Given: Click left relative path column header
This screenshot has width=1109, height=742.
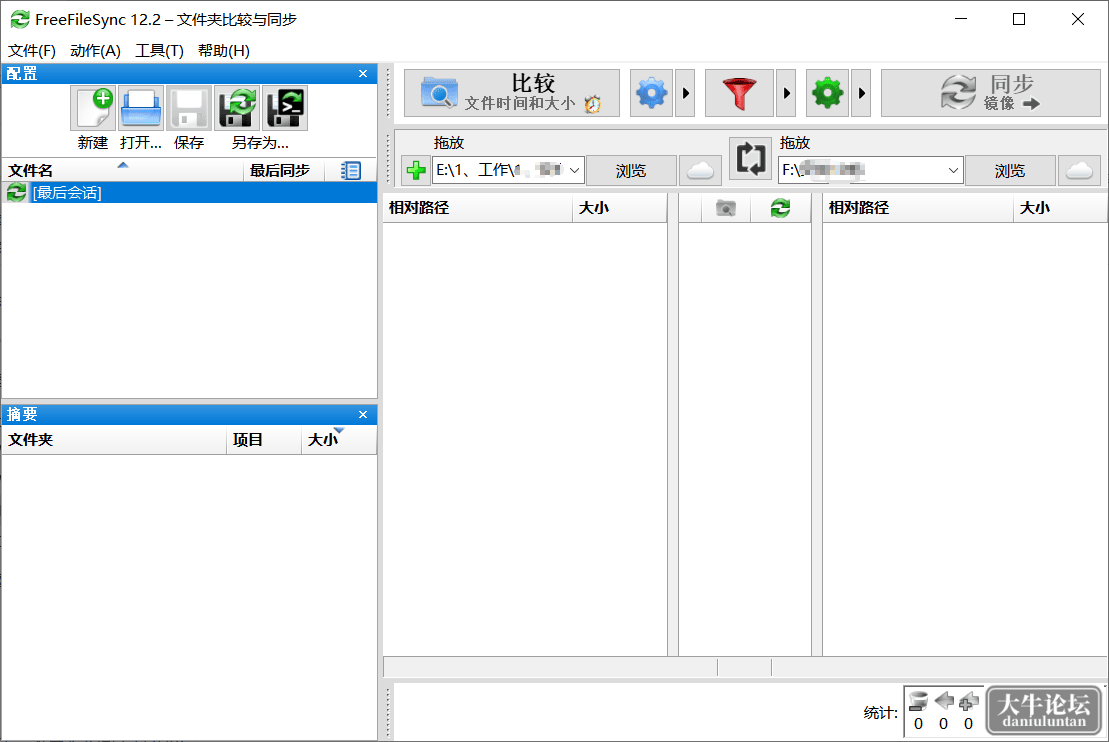Looking at the screenshot, I should [x=477, y=208].
